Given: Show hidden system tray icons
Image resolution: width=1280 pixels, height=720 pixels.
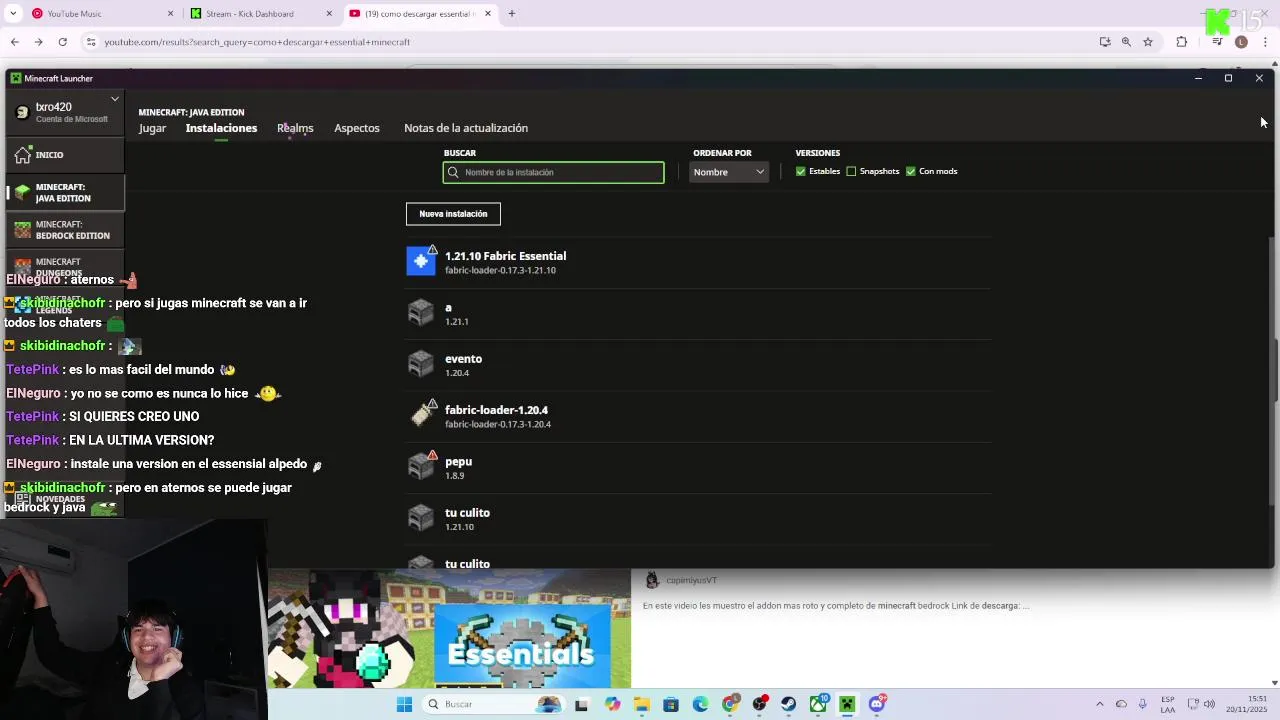Looking at the screenshot, I should [1100, 704].
